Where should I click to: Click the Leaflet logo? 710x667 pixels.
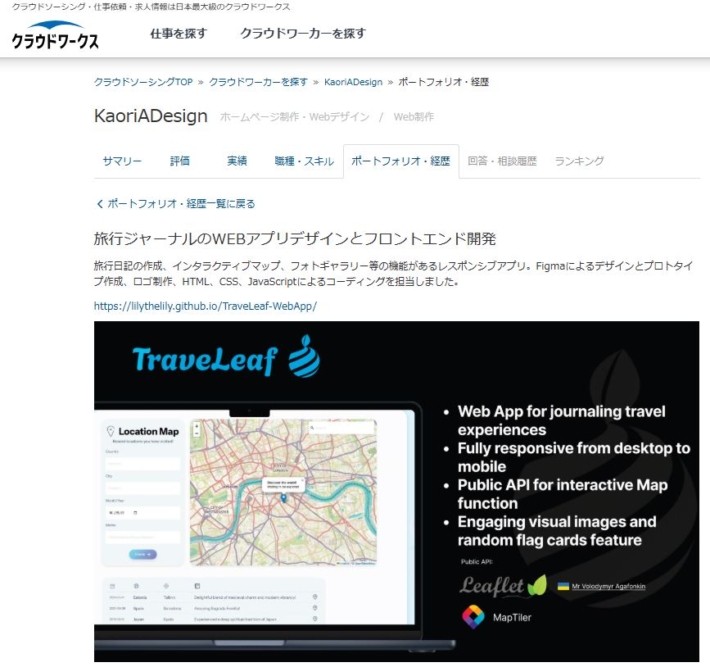pos(503,585)
